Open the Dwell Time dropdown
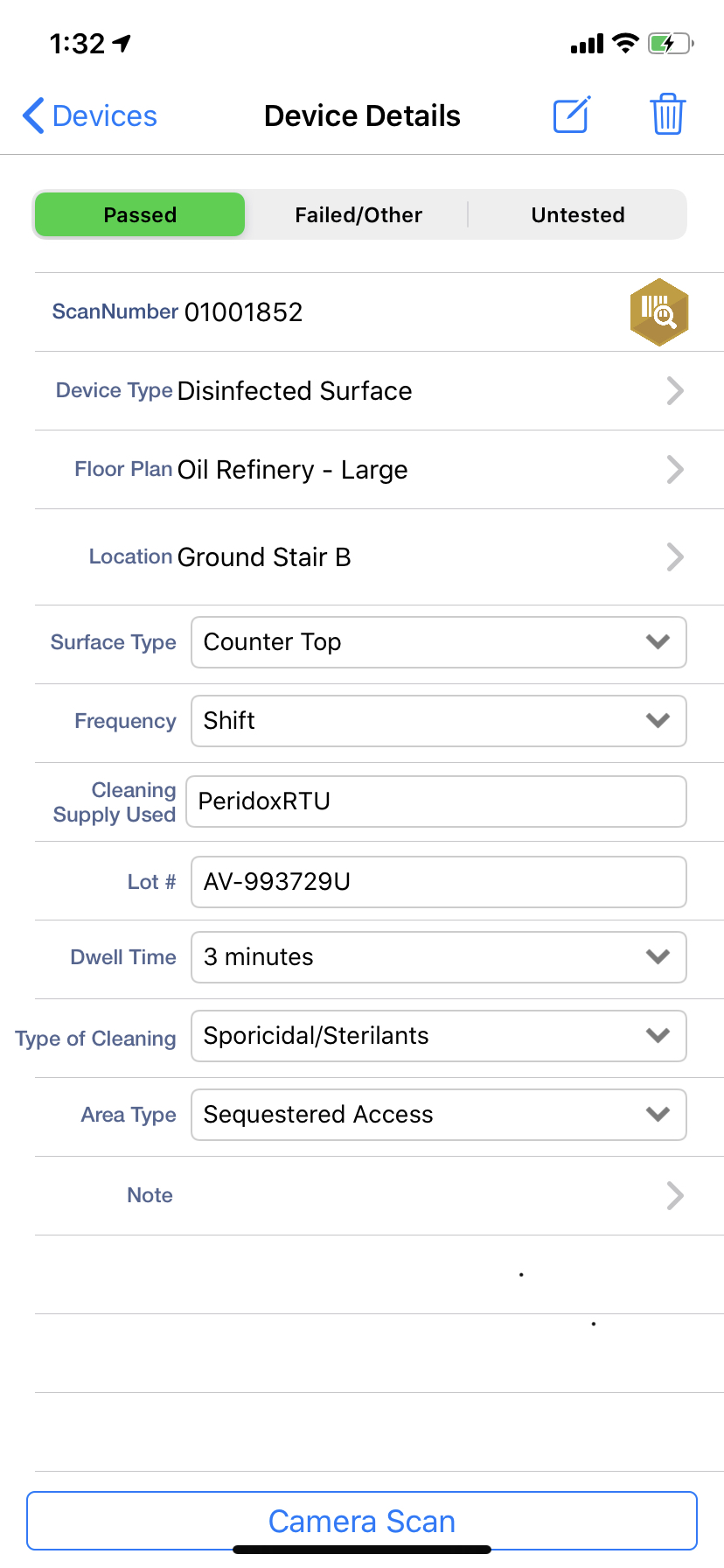 pyautogui.click(x=438, y=957)
